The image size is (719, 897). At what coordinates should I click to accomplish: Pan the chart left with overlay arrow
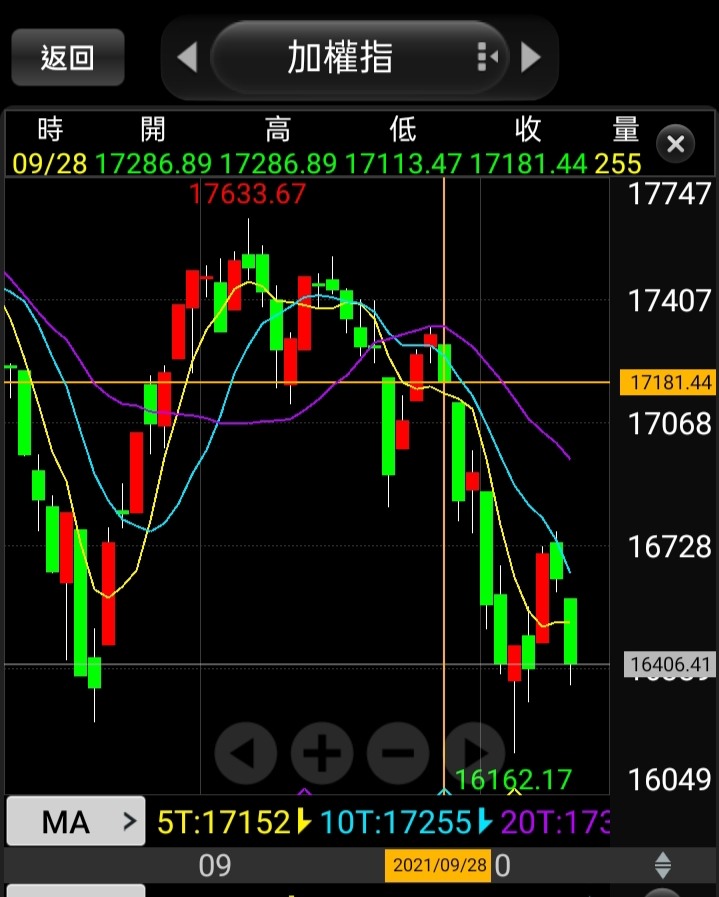tap(246, 753)
